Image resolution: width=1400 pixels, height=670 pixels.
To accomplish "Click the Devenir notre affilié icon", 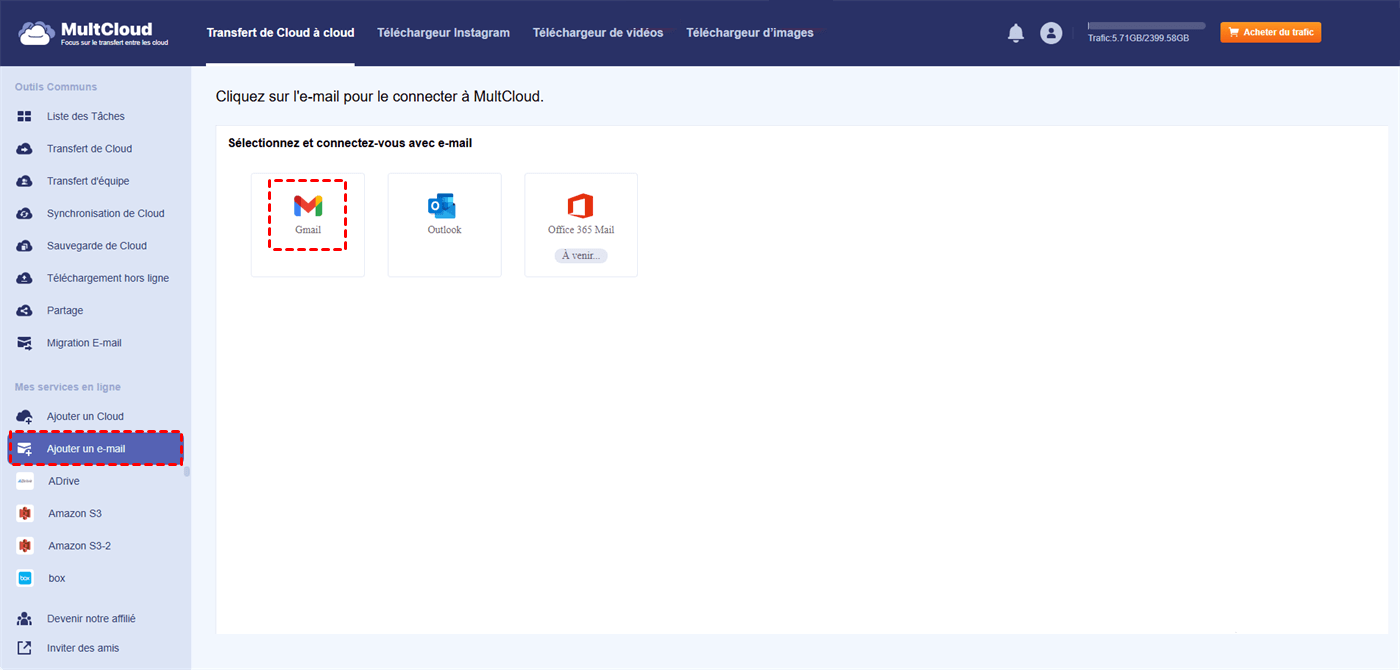I will tap(25, 619).
